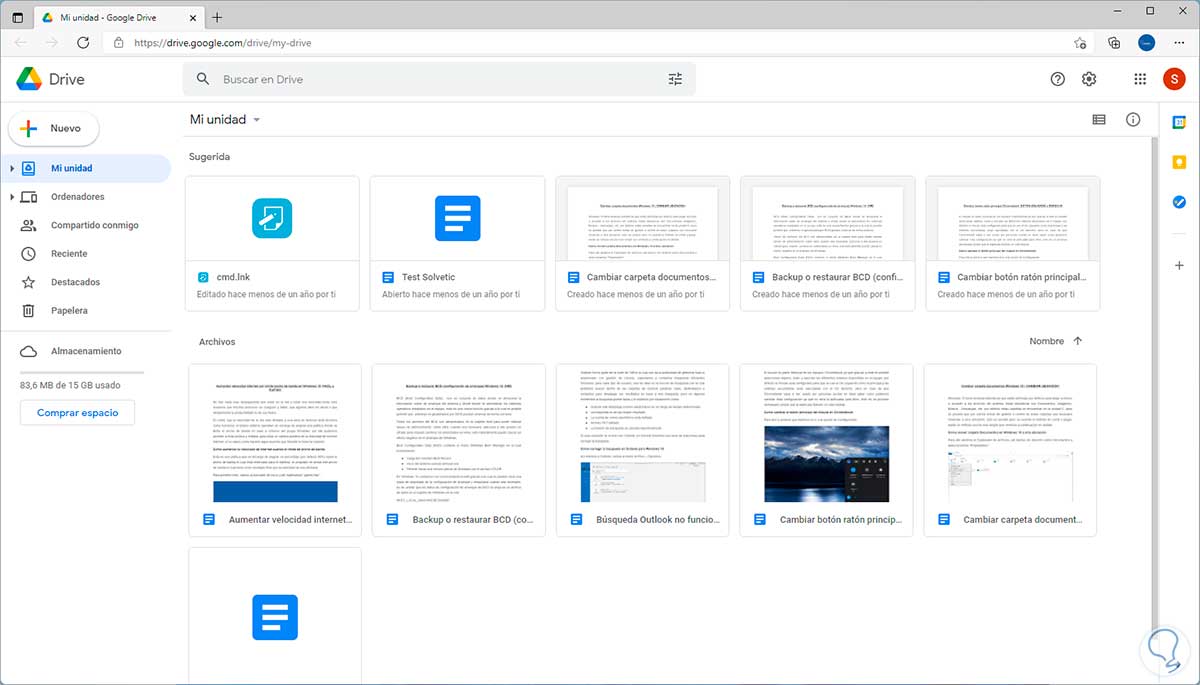Screen dimensions: 1200x685
Task: Open suggested cmd.lnk file card
Action: (x=272, y=243)
